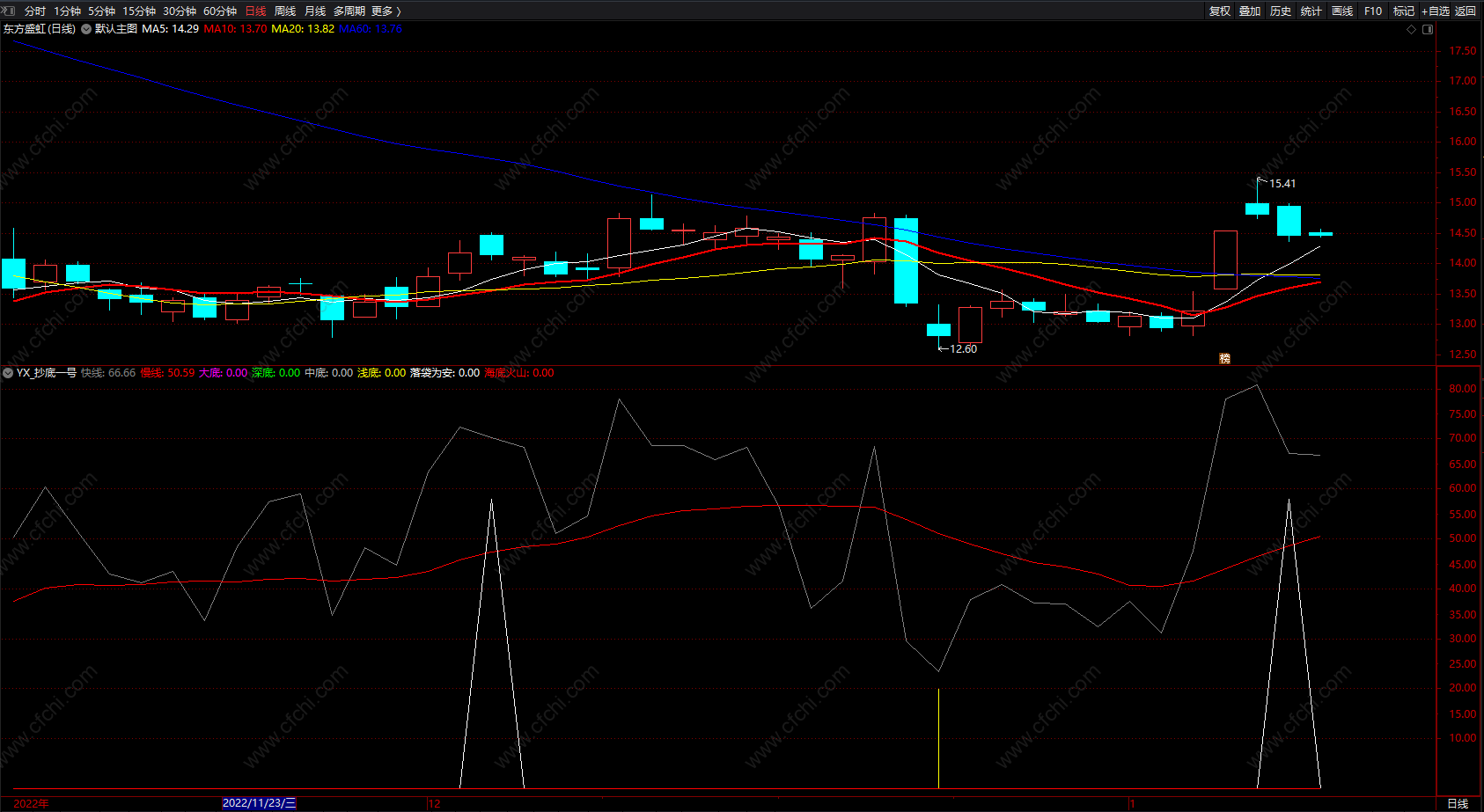Click the 叠加 overlay button

tap(1250, 11)
